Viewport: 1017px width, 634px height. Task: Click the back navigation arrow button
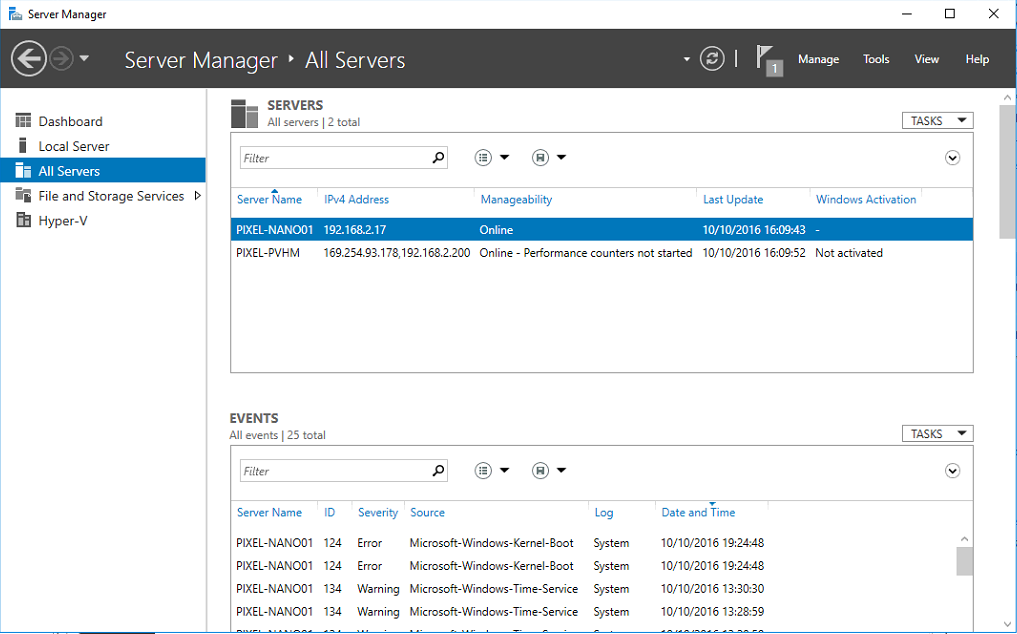pyautogui.click(x=28, y=59)
